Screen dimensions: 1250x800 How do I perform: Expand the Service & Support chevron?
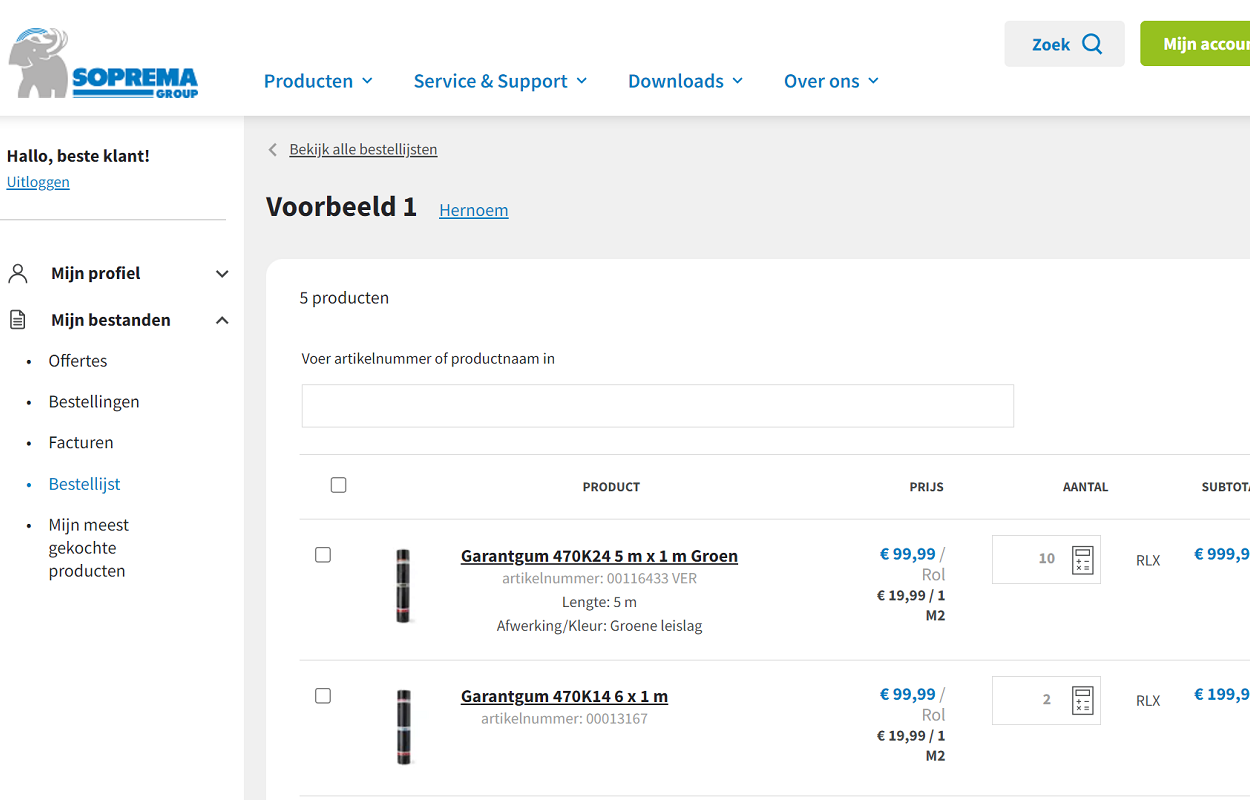[x=582, y=81]
